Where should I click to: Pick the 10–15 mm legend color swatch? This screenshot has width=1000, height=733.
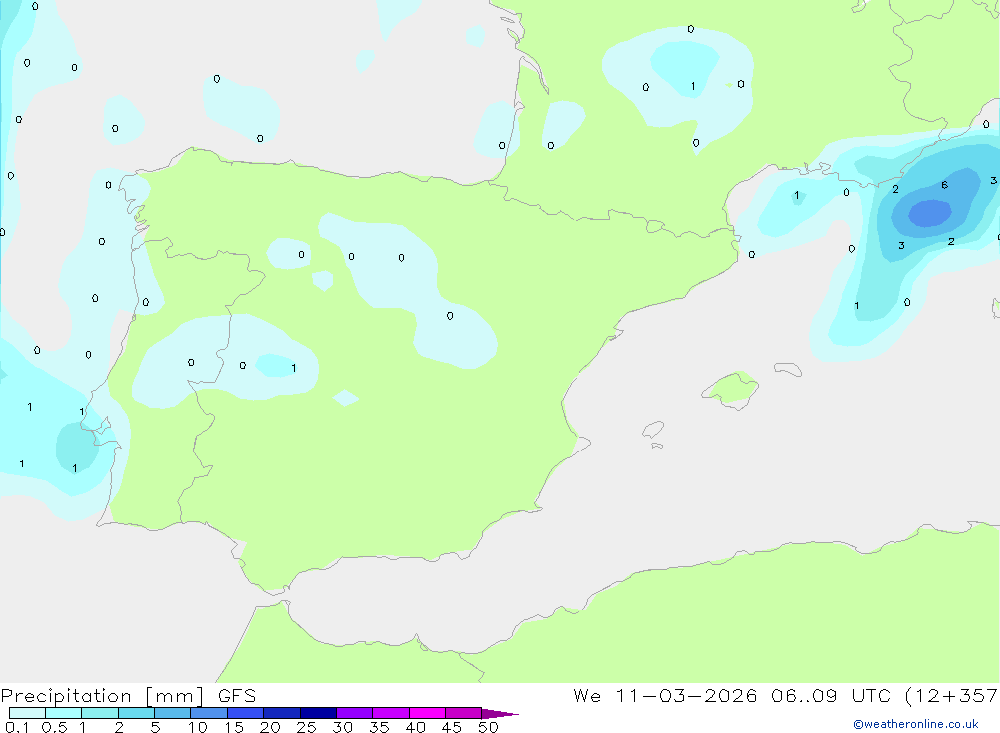[209, 713]
